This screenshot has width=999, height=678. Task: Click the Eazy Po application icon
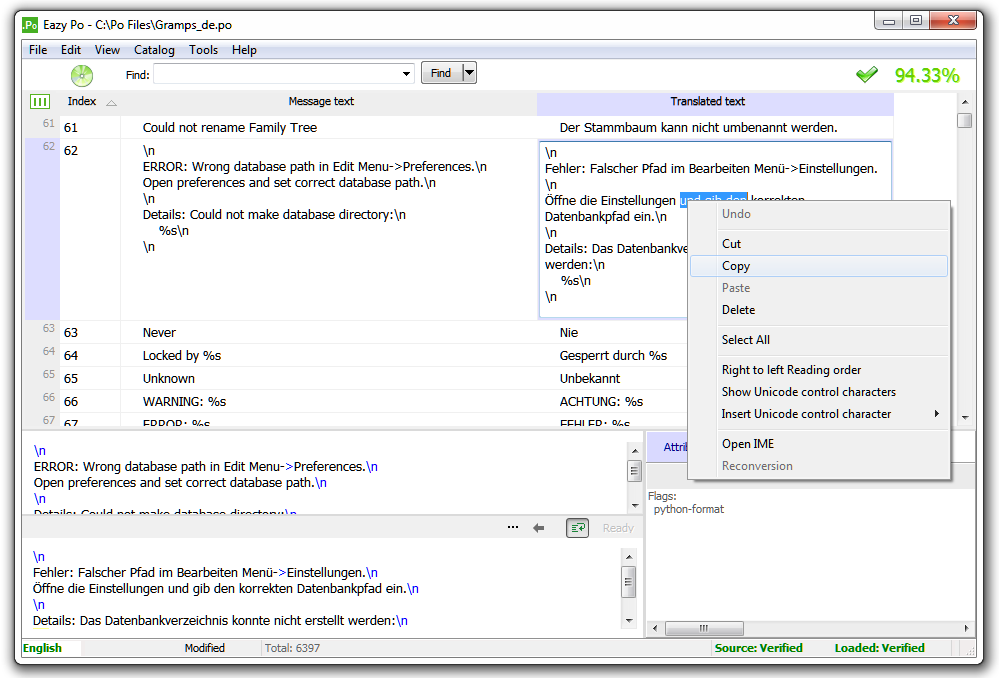click(30, 25)
